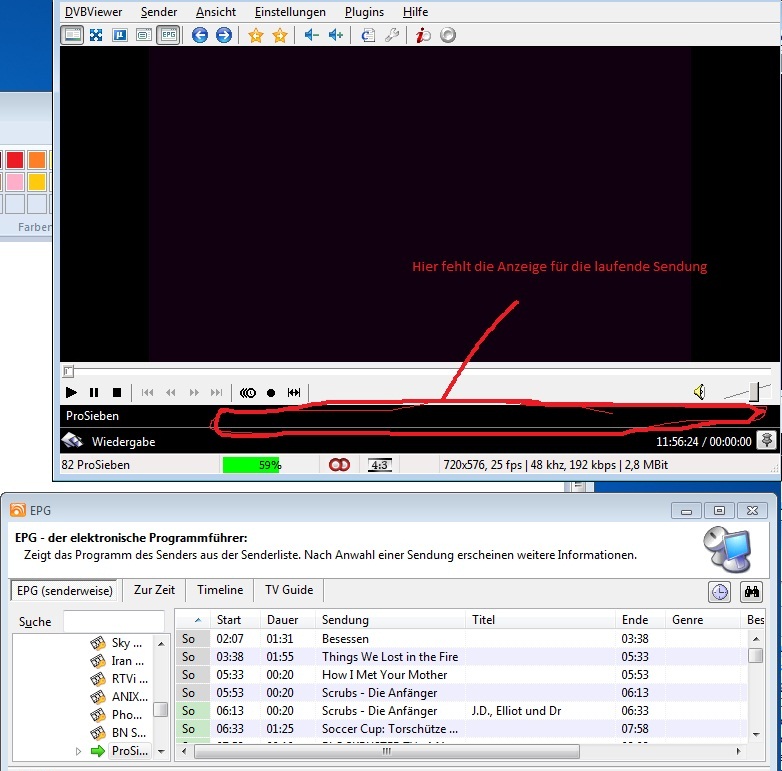
Task: Click the 4:3 aspect ratio indicator
Action: pyautogui.click(x=380, y=465)
